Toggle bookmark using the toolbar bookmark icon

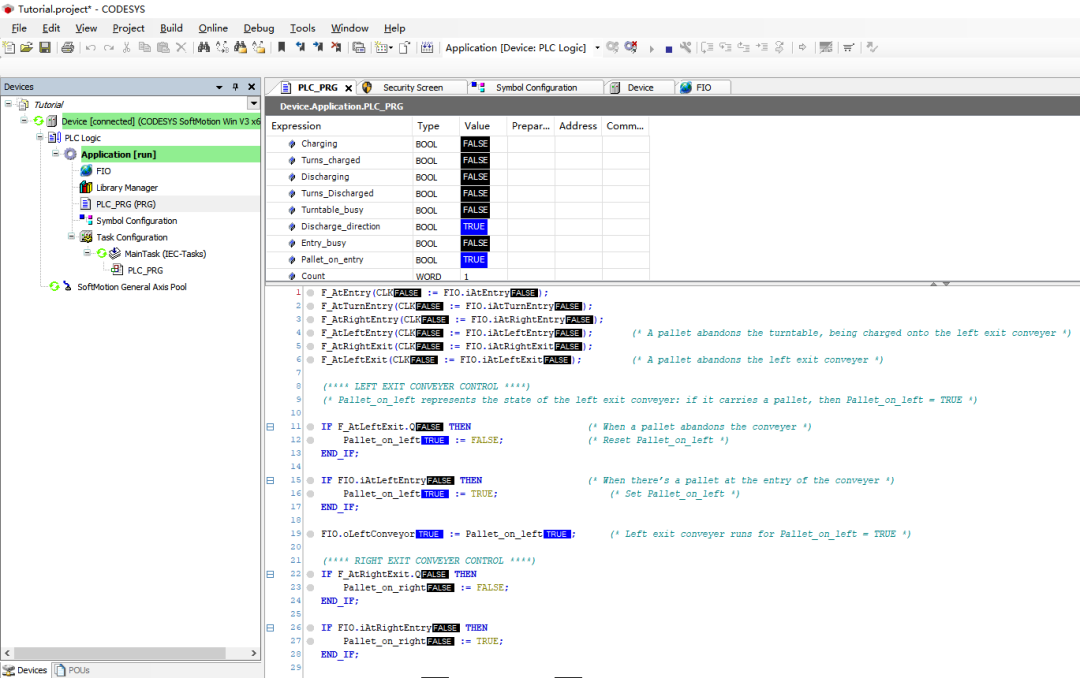tap(282, 47)
